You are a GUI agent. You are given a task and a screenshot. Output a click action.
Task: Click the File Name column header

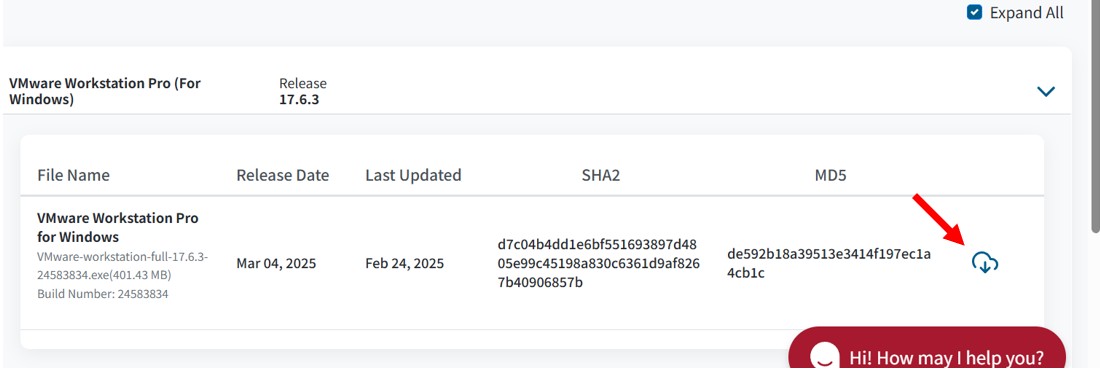pos(74,175)
